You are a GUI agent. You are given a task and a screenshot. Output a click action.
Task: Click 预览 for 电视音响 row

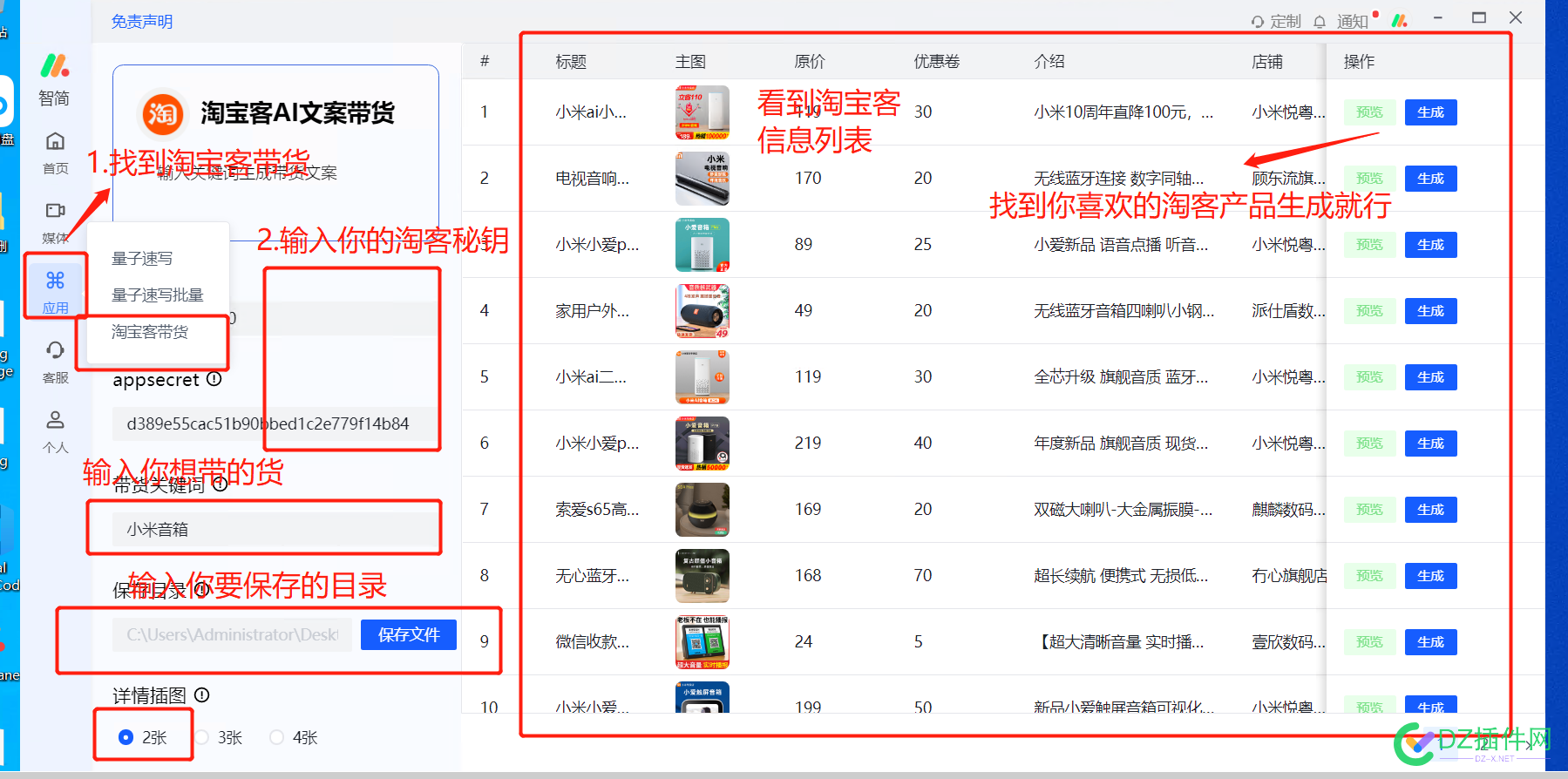click(1369, 179)
